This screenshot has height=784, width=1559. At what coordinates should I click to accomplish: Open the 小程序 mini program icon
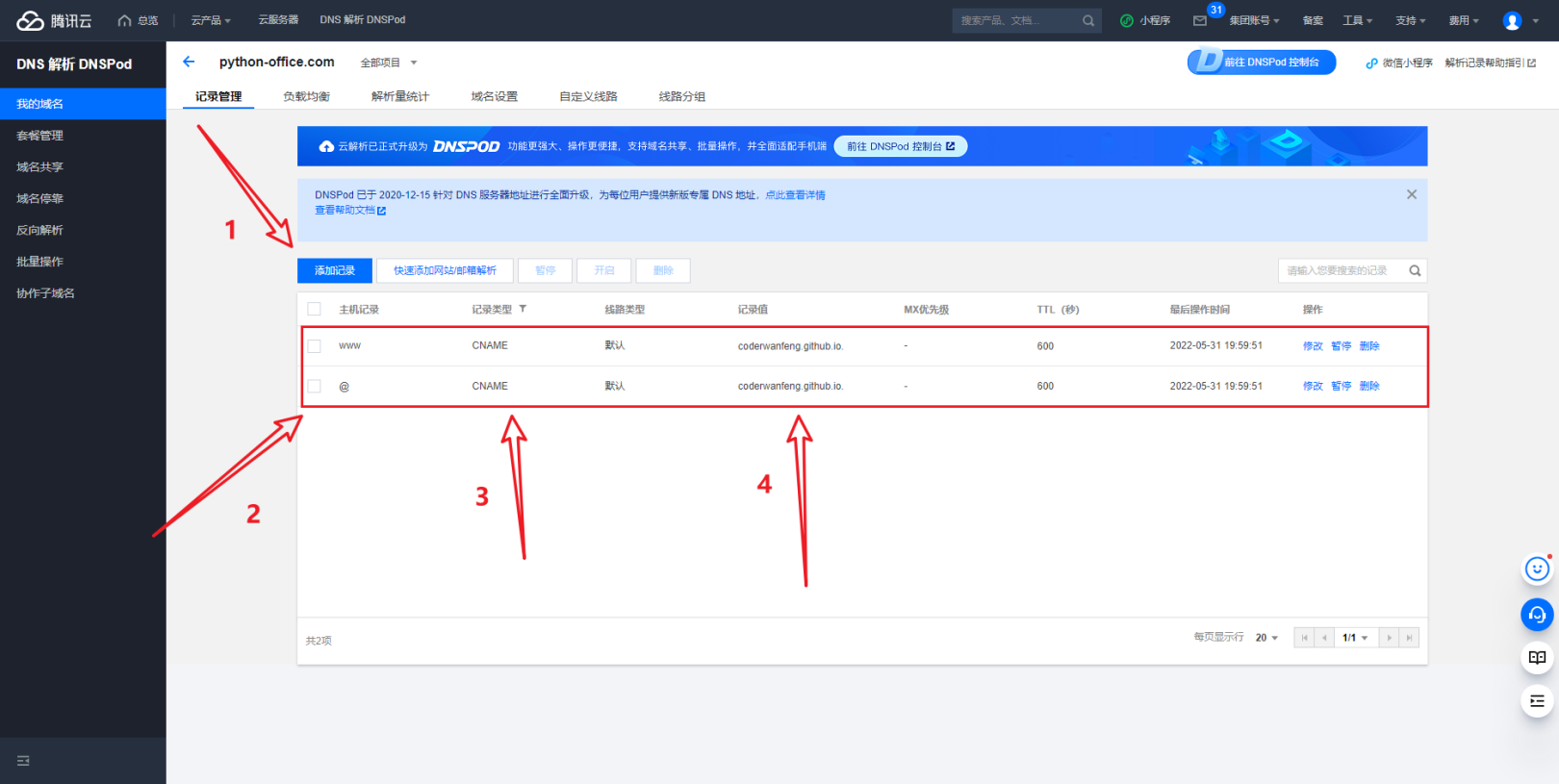[1127, 20]
